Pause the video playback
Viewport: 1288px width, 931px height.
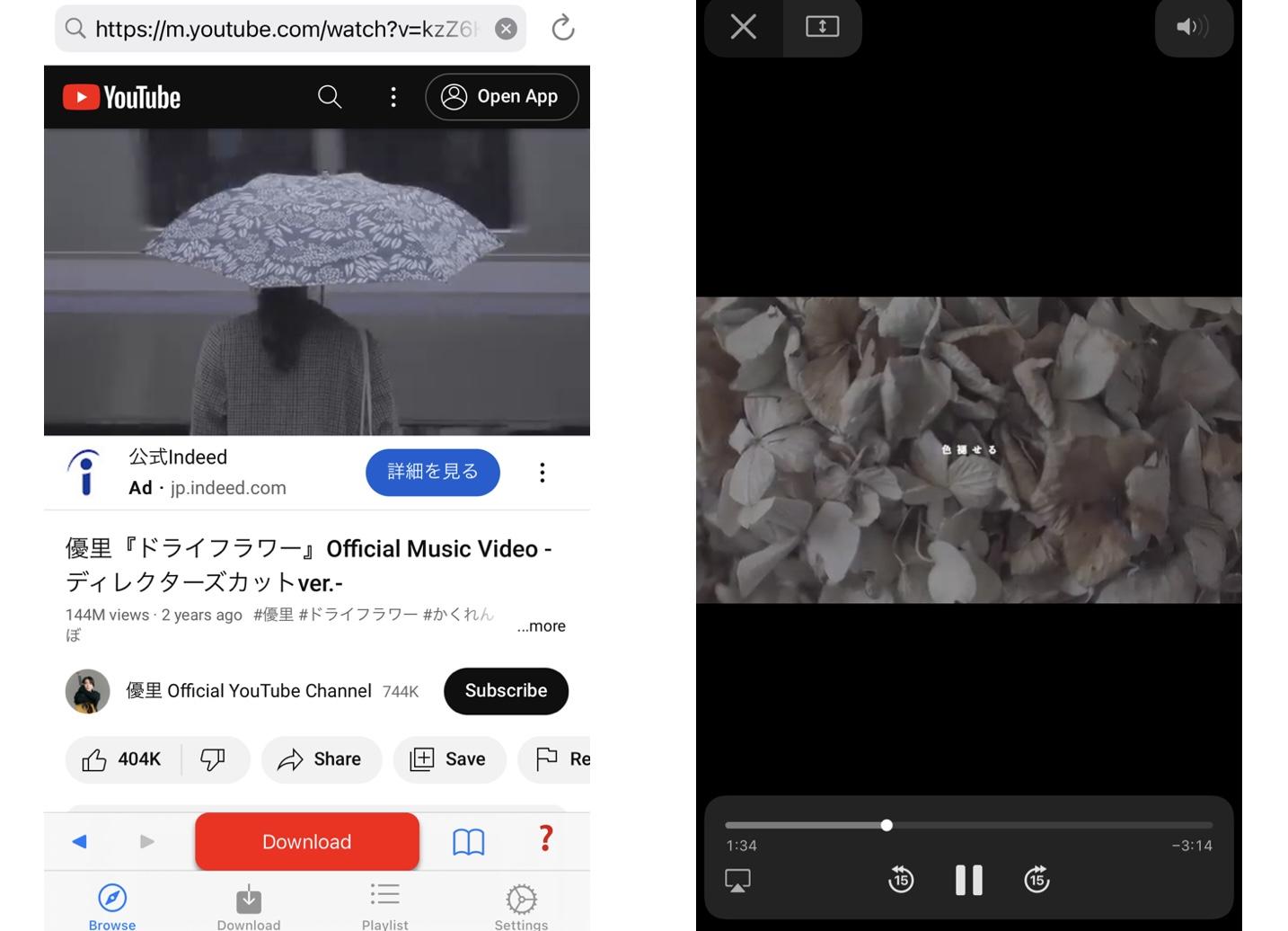coord(969,880)
